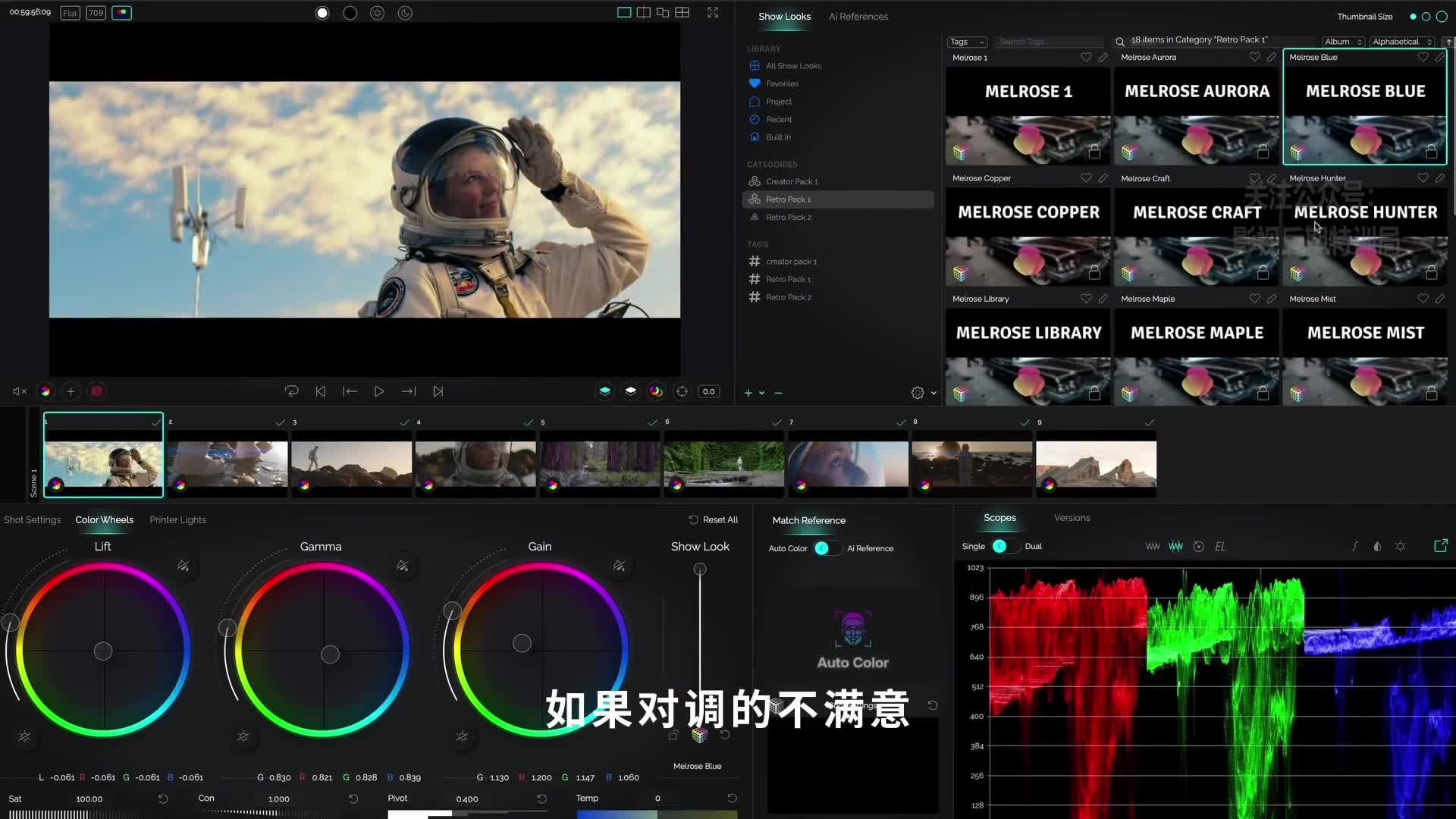Reset the Saturation value icon

[x=162, y=799]
